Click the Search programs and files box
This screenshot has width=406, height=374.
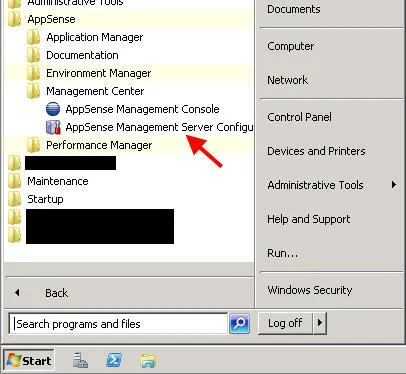[118, 323]
